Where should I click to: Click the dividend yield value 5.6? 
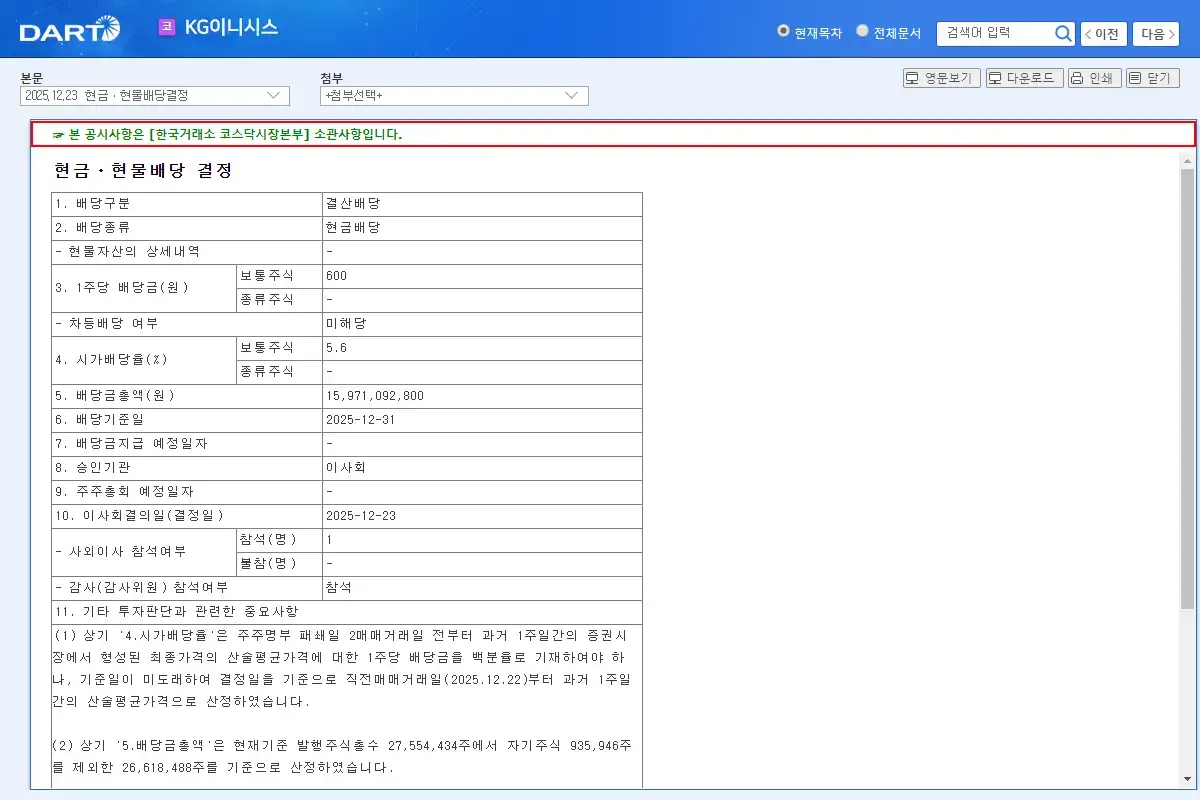pos(336,348)
